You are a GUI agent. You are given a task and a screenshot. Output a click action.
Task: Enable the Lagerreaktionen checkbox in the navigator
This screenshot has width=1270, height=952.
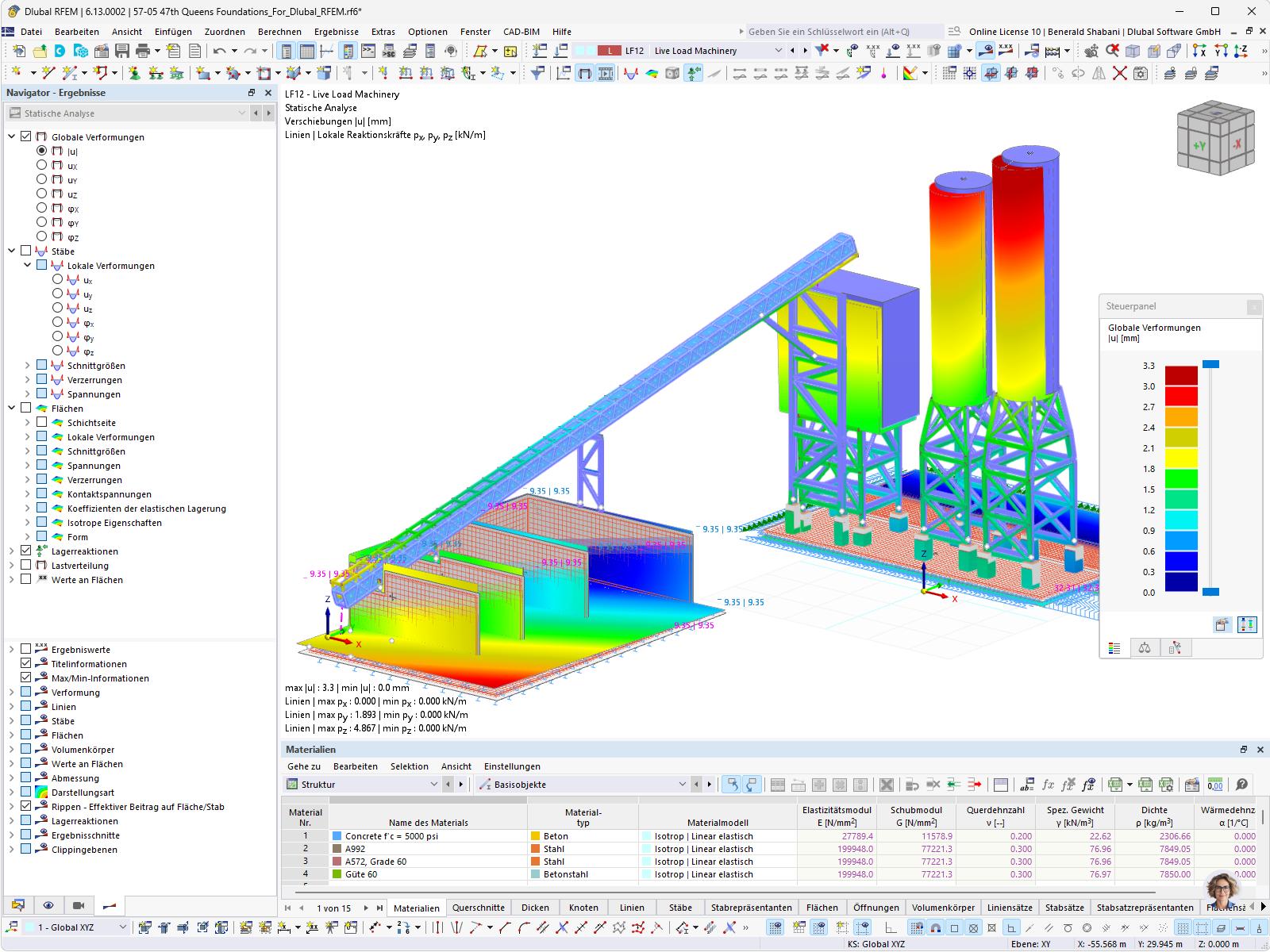[26, 551]
